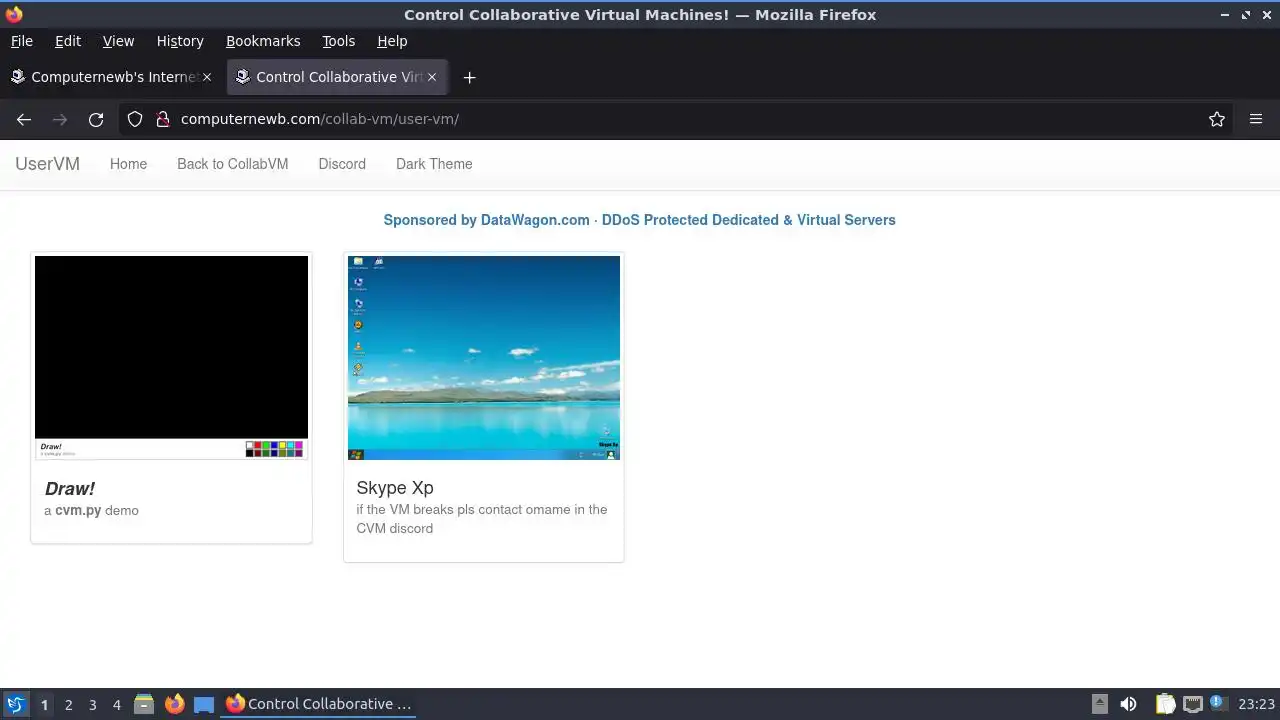This screenshot has height=720, width=1280.
Task: Click the removable media tray icon
Action: coord(1100,704)
